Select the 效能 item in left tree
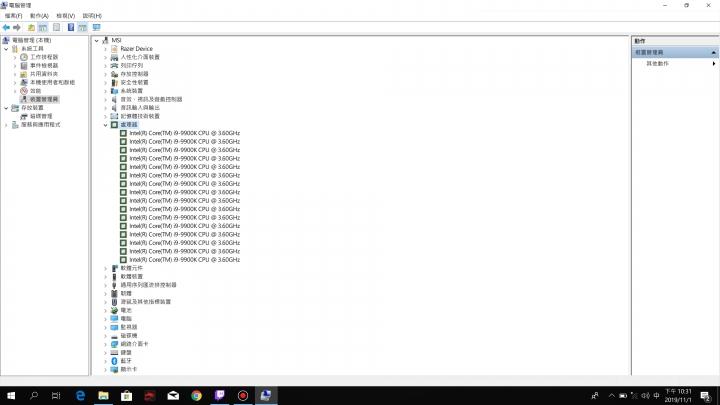Image resolution: width=720 pixels, height=405 pixels. click(x=35, y=91)
